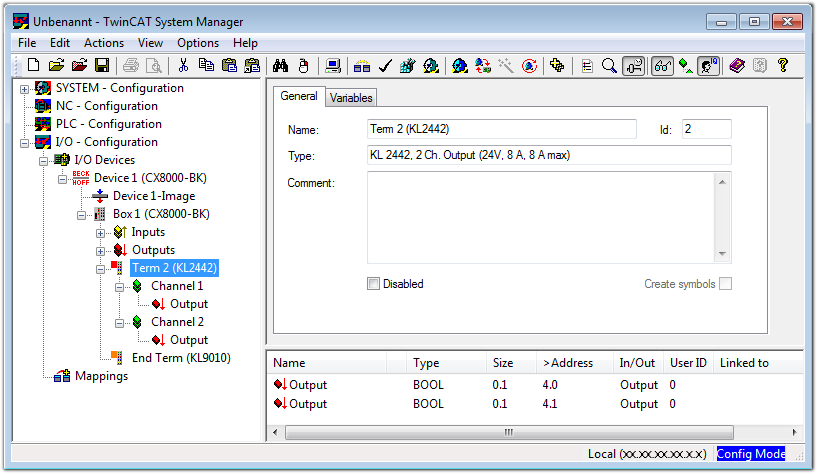This screenshot has width=817, height=474.
Task: Click the Paste with links toolbar icon
Action: (252, 66)
